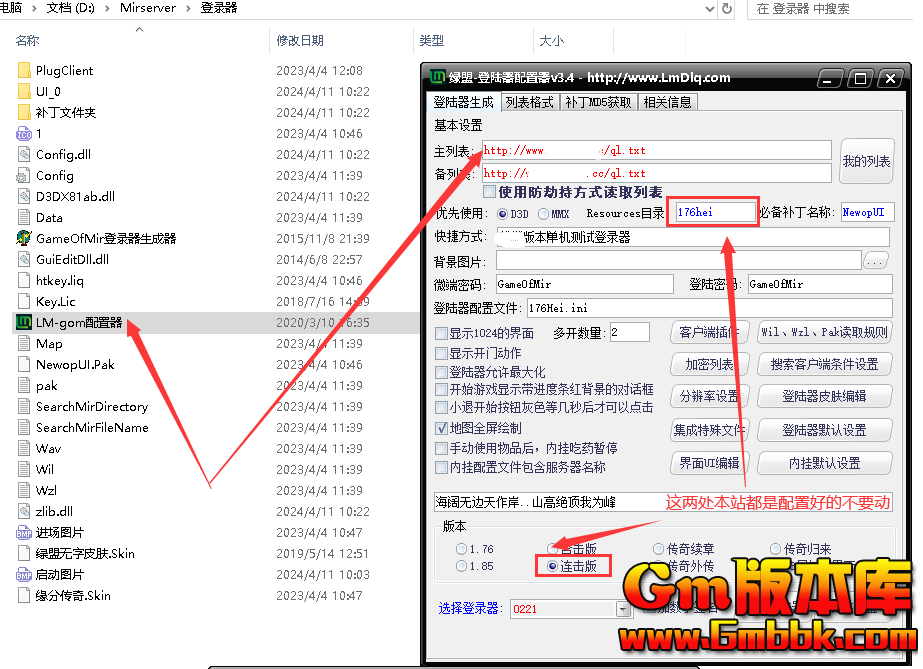Screen dimensions: 923x669
Task: Select the 1.76 version radio button
Action: tap(461, 549)
